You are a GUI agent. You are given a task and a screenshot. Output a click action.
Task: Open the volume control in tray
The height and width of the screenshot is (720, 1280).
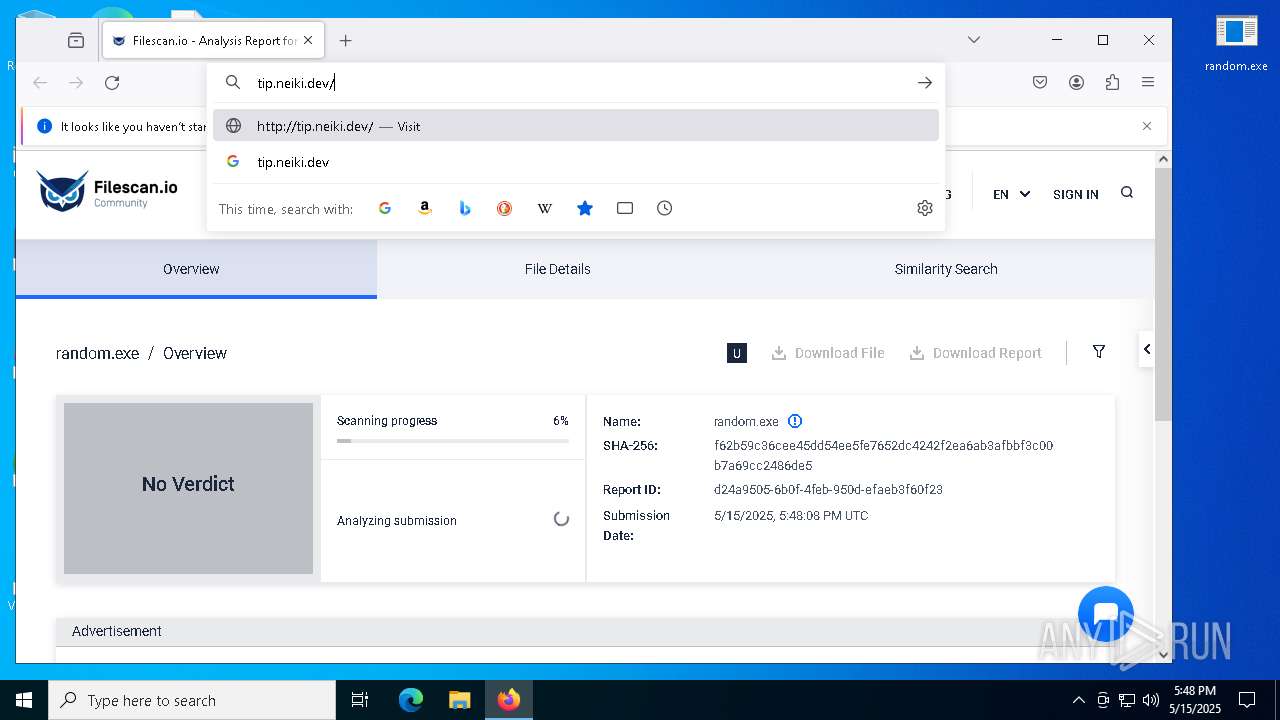coord(1151,700)
